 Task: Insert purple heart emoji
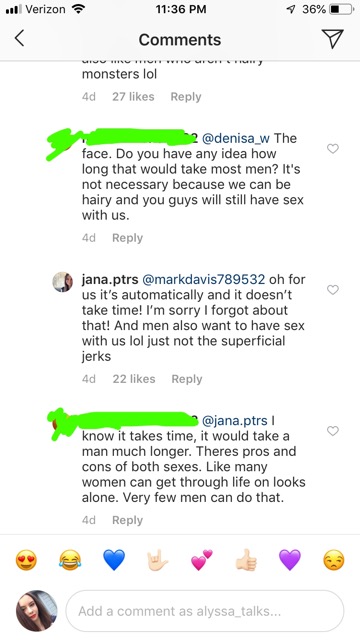click(289, 560)
